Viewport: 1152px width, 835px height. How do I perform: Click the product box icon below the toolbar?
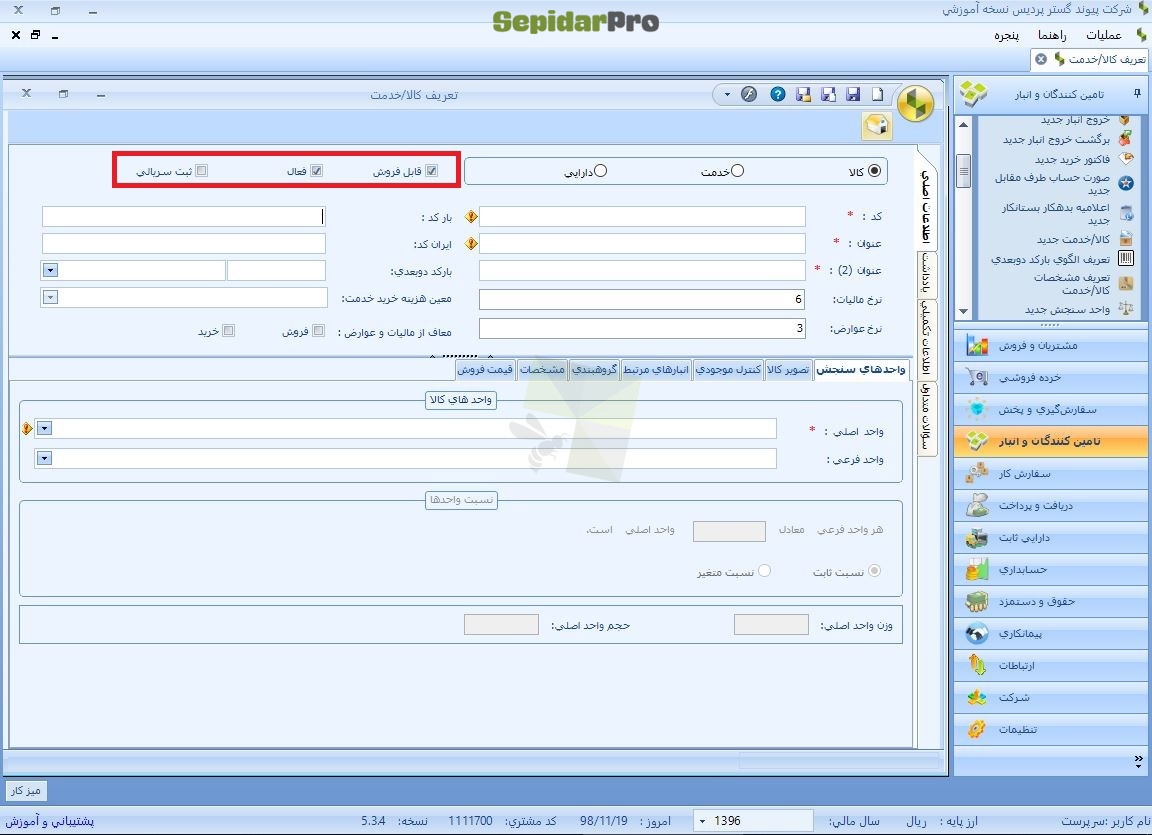877,126
